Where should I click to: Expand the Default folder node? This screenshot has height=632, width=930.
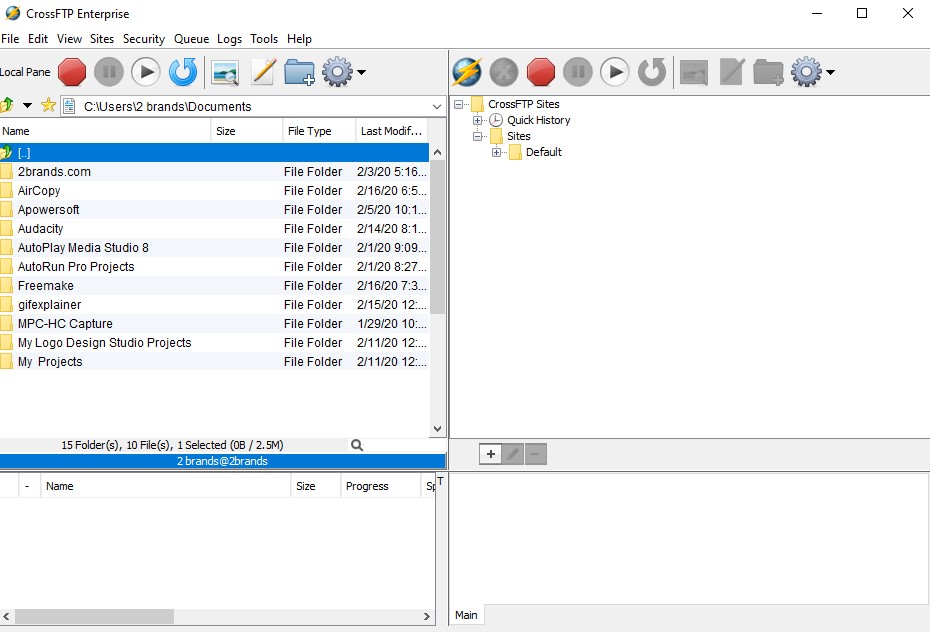pyautogui.click(x=496, y=152)
